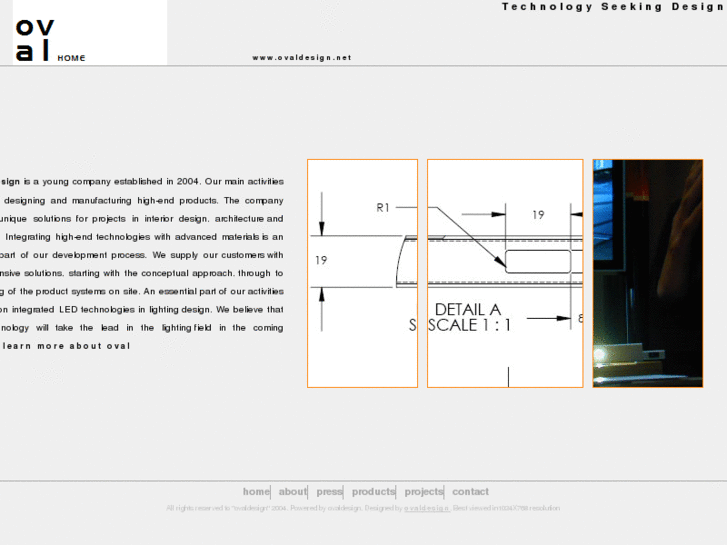Go to the about page
The height and width of the screenshot is (545, 727).
coord(293,492)
